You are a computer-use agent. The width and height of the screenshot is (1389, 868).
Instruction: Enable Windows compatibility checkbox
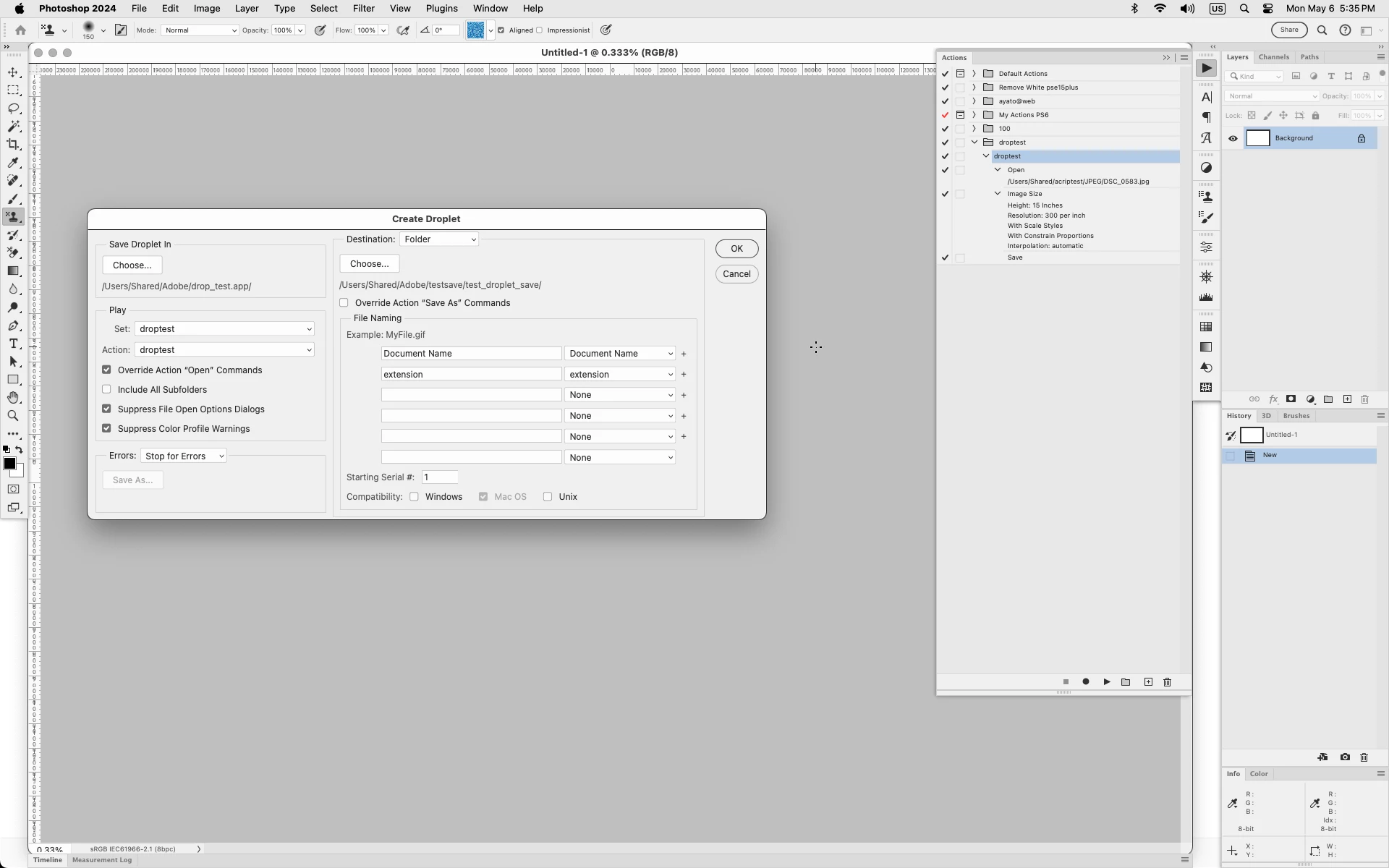click(414, 497)
